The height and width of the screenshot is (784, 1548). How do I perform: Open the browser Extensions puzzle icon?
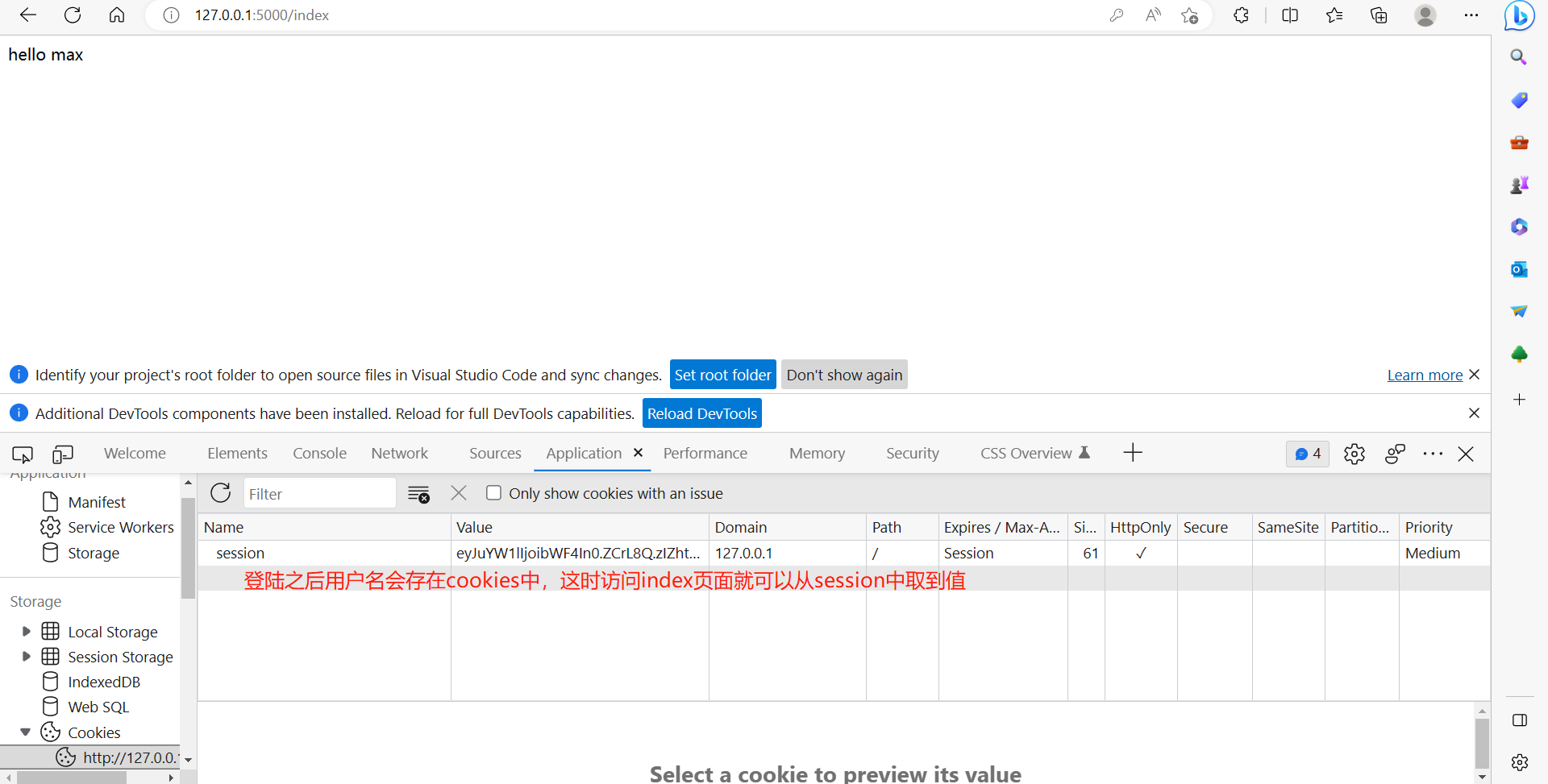click(x=1241, y=15)
